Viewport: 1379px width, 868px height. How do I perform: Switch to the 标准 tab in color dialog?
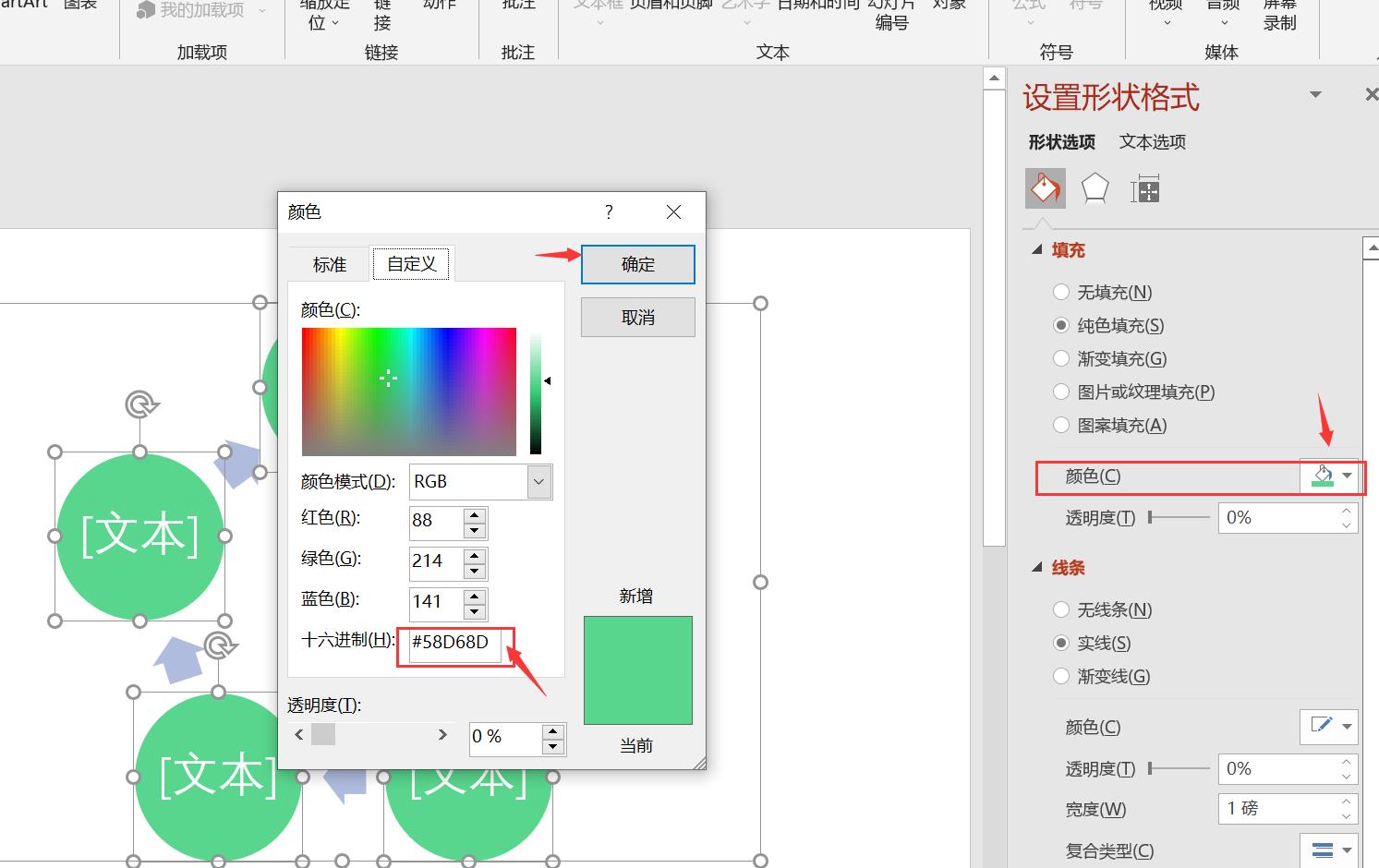click(329, 264)
